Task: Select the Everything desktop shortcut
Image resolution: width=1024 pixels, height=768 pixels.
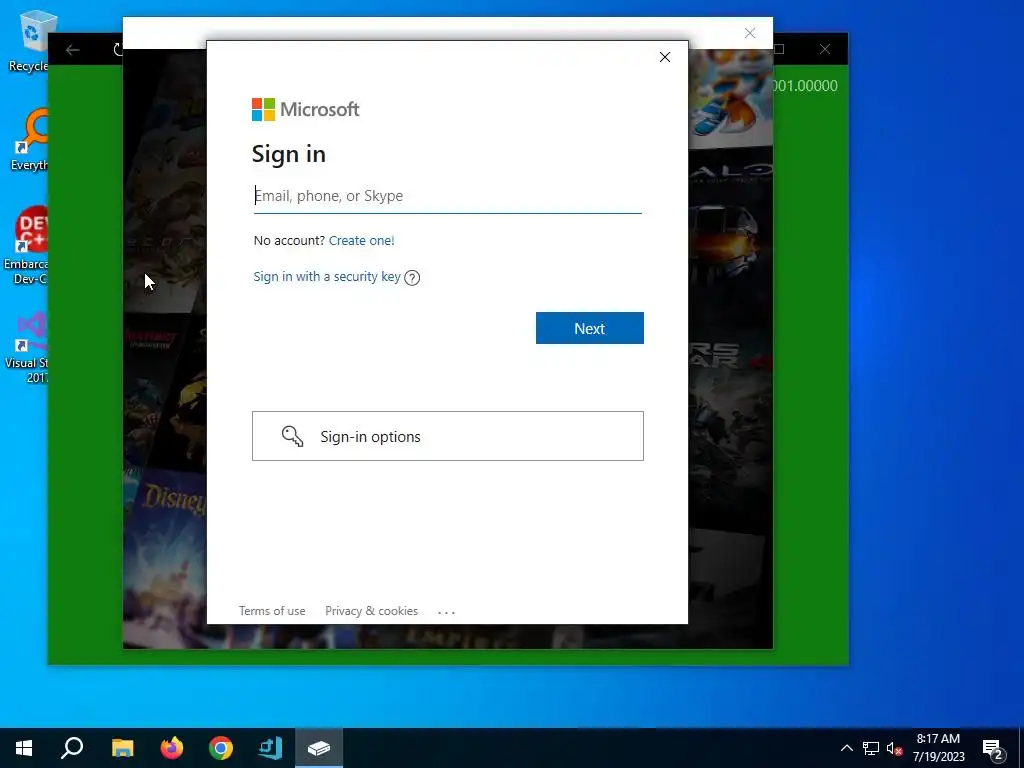Action: click(x=28, y=140)
